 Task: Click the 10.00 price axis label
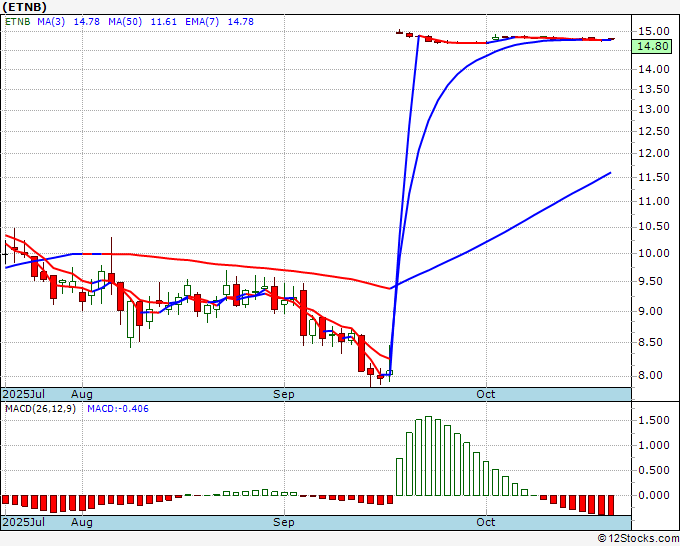pyautogui.click(x=654, y=253)
